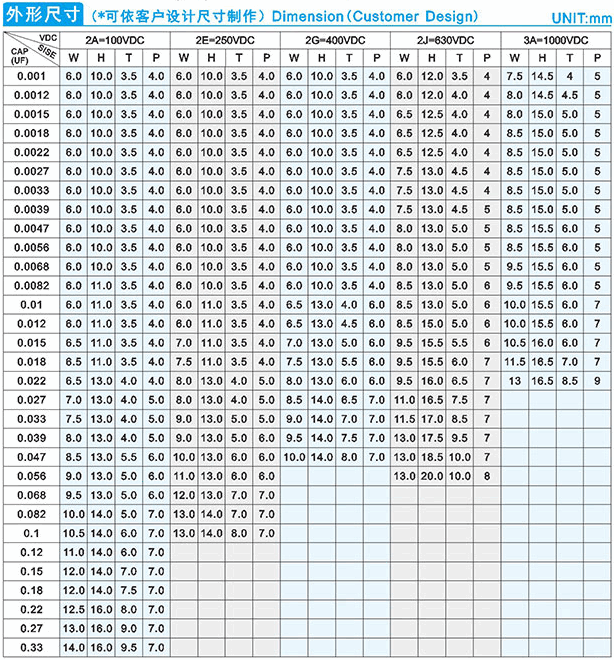614x660 pixels.
Task: Select the 3A=1000VDC column header
Action: 555,38
